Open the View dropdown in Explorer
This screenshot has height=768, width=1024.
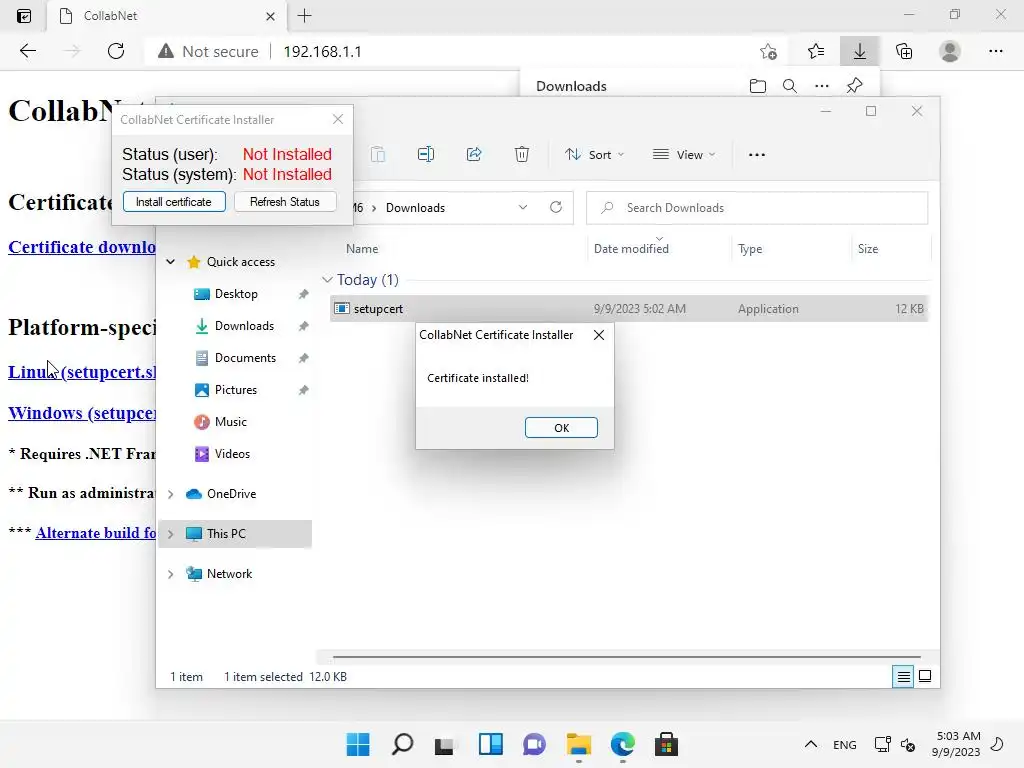684,155
